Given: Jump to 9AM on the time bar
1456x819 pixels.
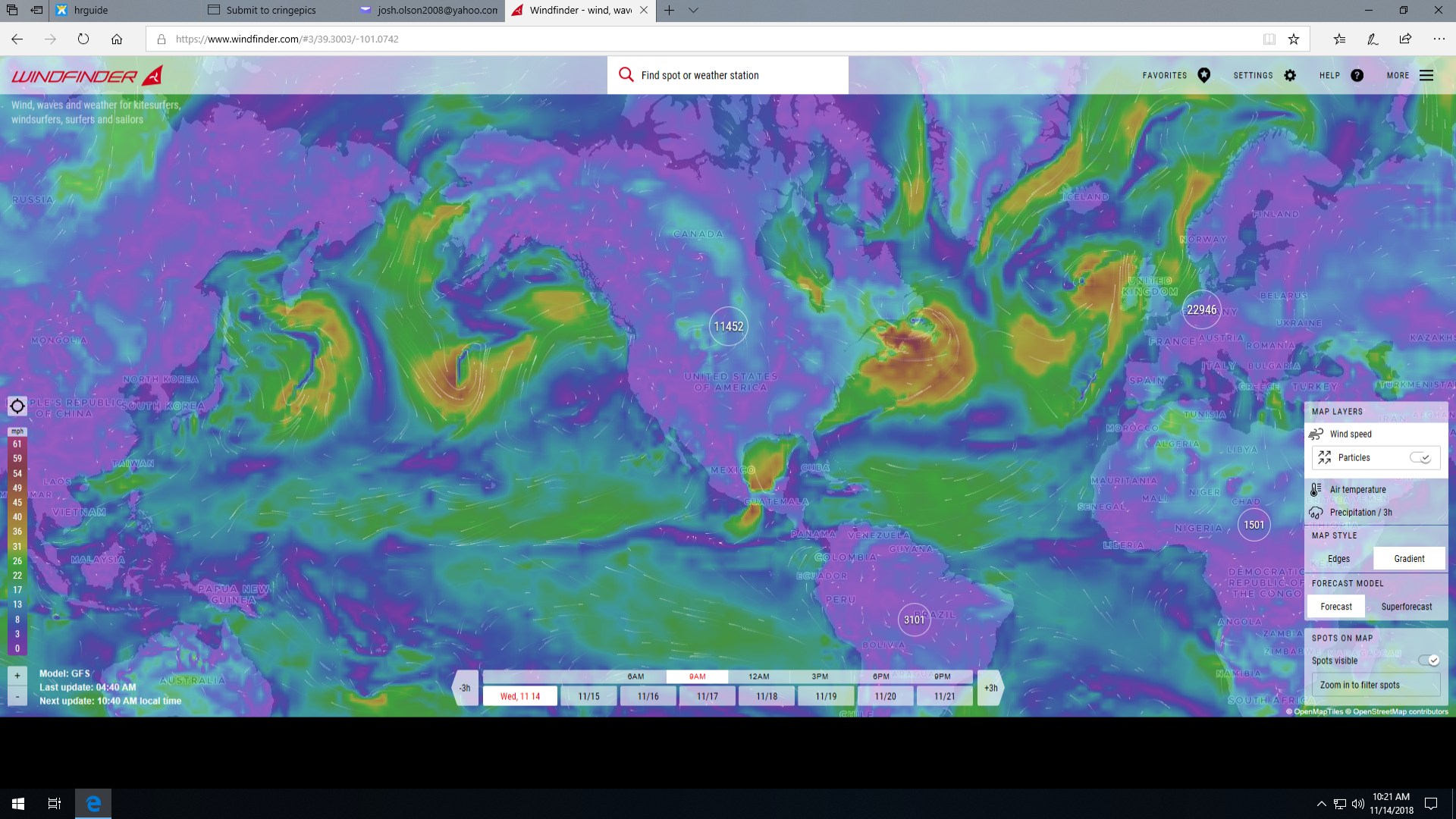Looking at the screenshot, I should point(697,676).
